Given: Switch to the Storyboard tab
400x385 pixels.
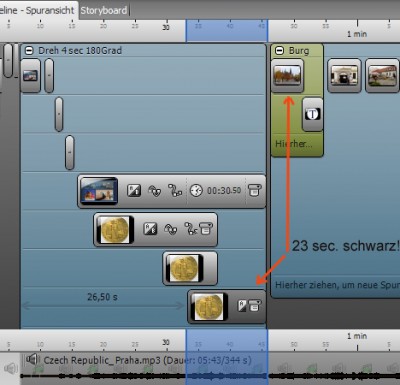Looking at the screenshot, I should click(x=104, y=10).
